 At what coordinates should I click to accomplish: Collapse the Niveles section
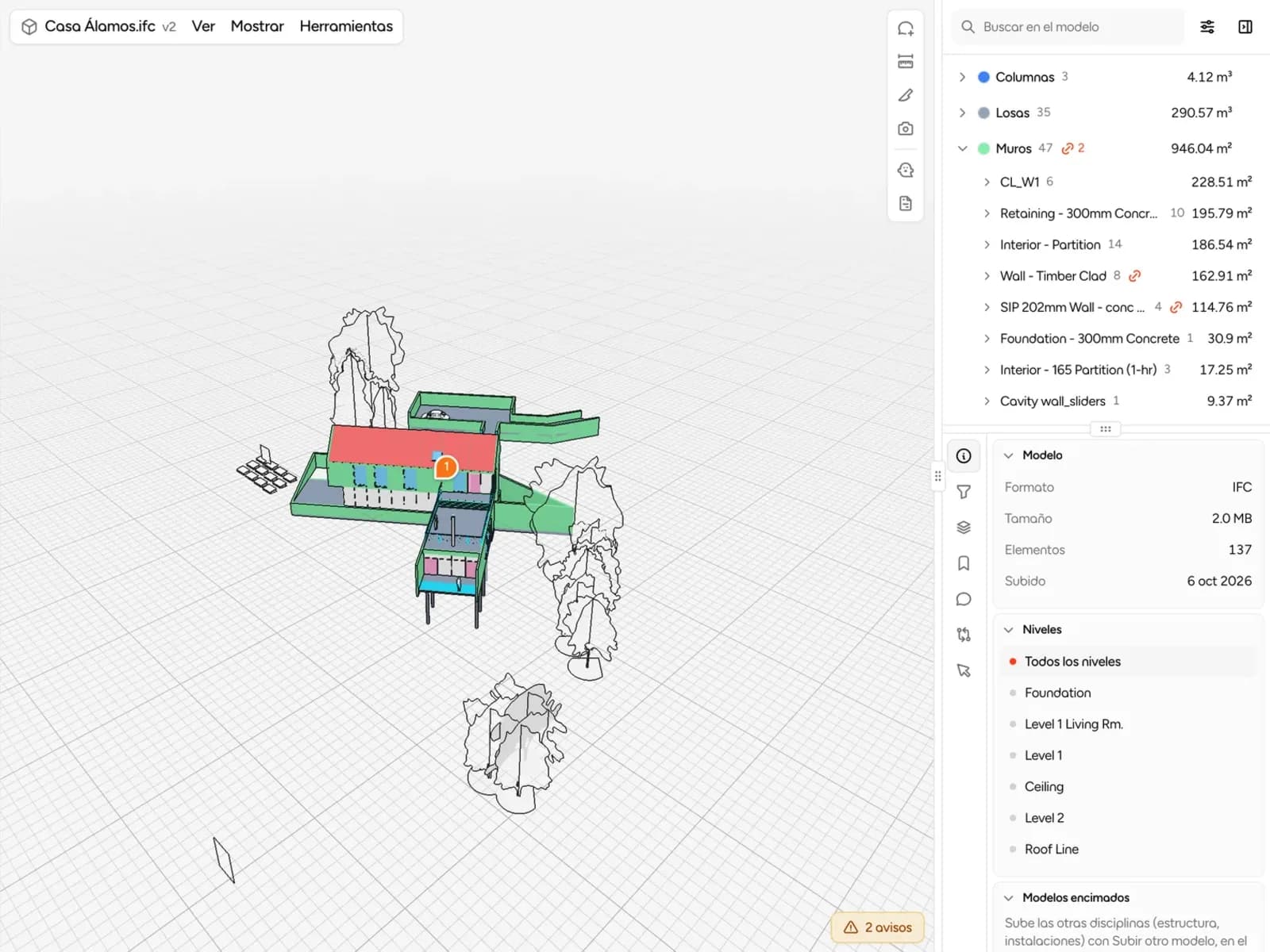[x=1009, y=630]
